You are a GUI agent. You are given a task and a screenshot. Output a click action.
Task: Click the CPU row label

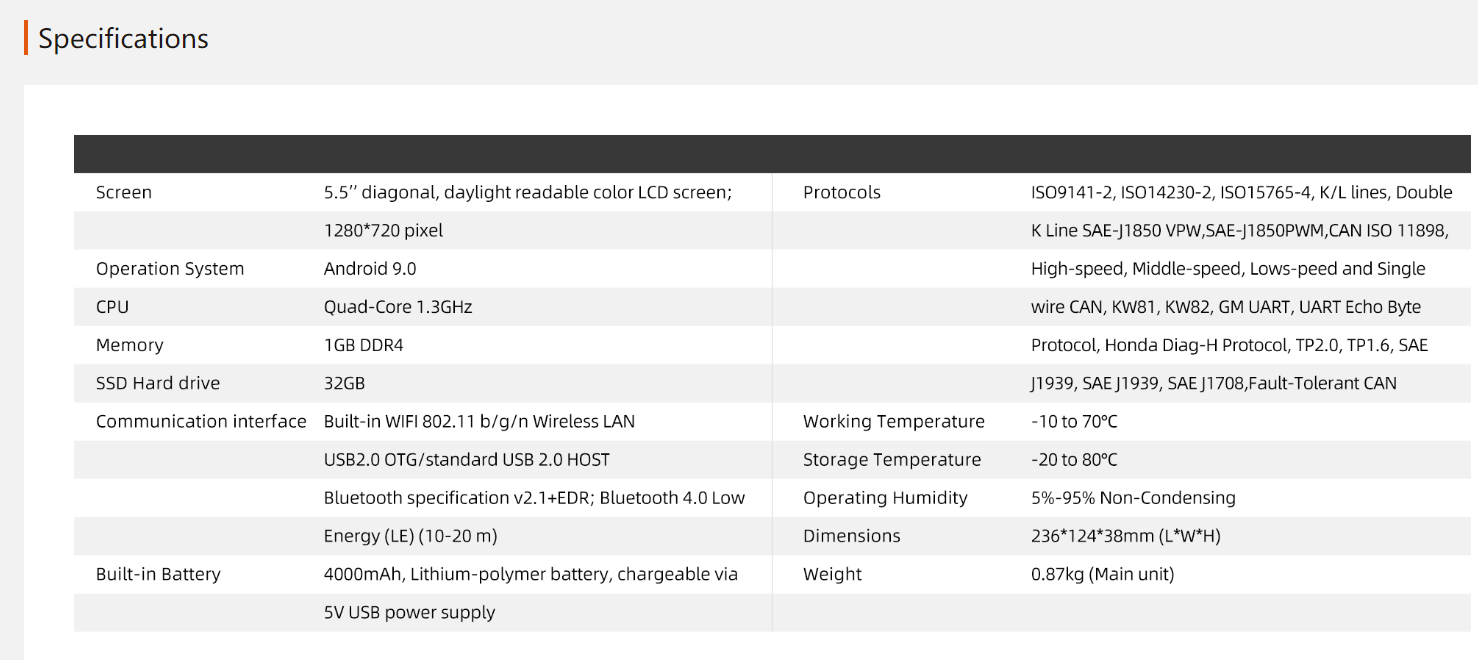(x=112, y=307)
